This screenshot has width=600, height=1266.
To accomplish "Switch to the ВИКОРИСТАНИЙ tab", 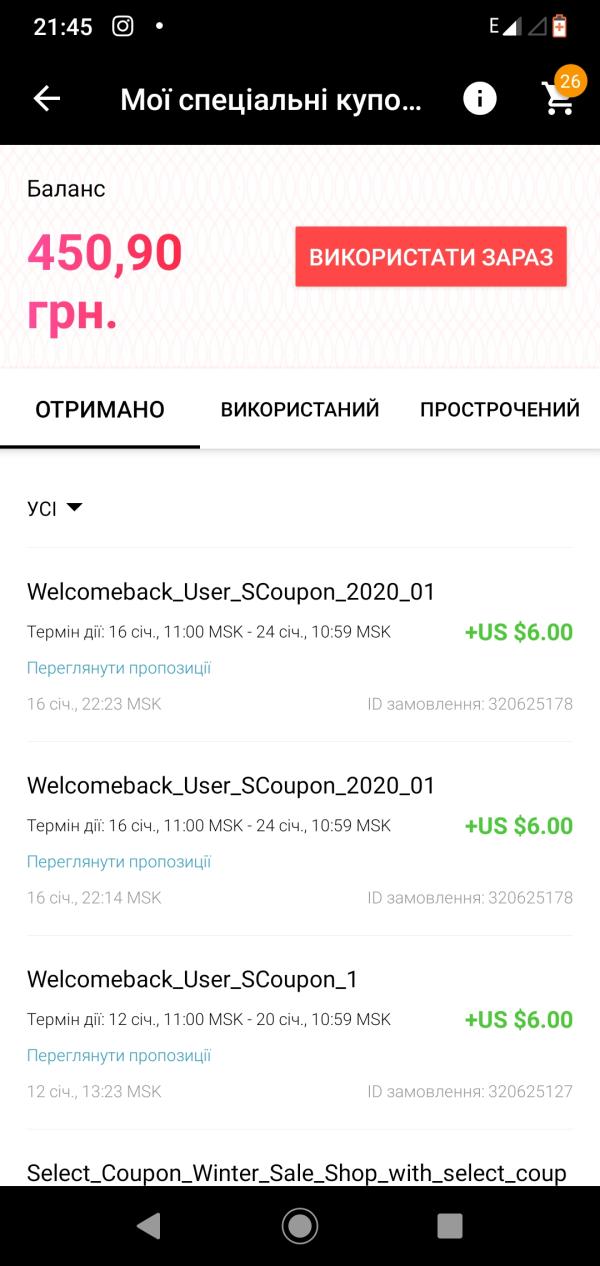I will 300,410.
